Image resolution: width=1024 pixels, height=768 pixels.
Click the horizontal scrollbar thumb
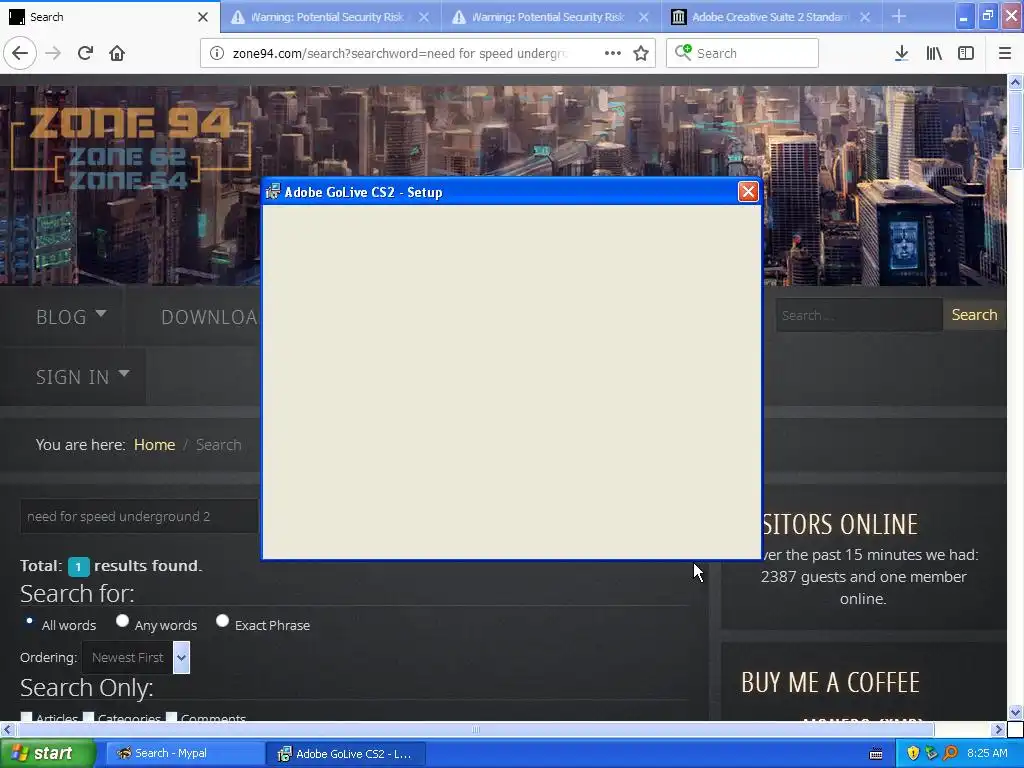(x=475, y=729)
